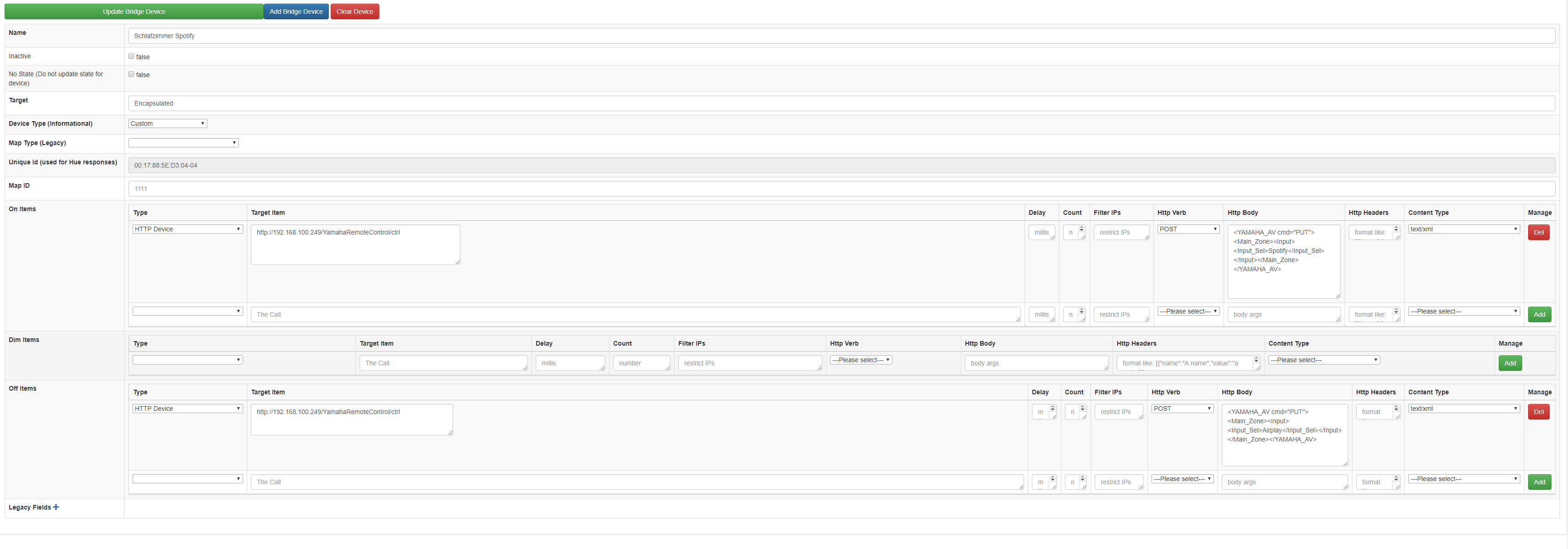1568x549 pixels.
Task: Click into the Name field Schlafzimmer Spotify
Action: click(841, 36)
